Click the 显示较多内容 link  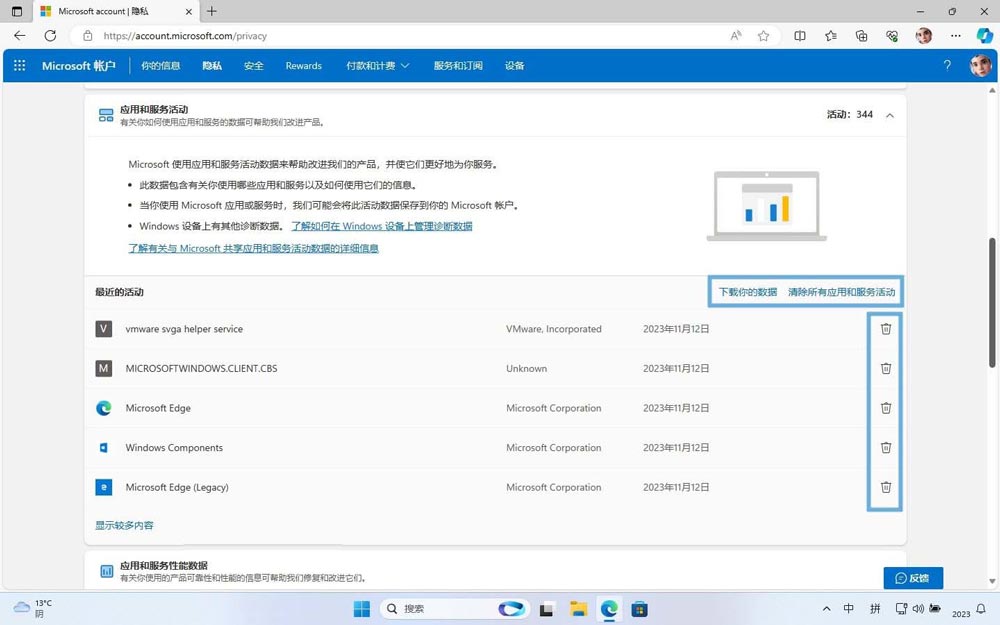click(123, 524)
